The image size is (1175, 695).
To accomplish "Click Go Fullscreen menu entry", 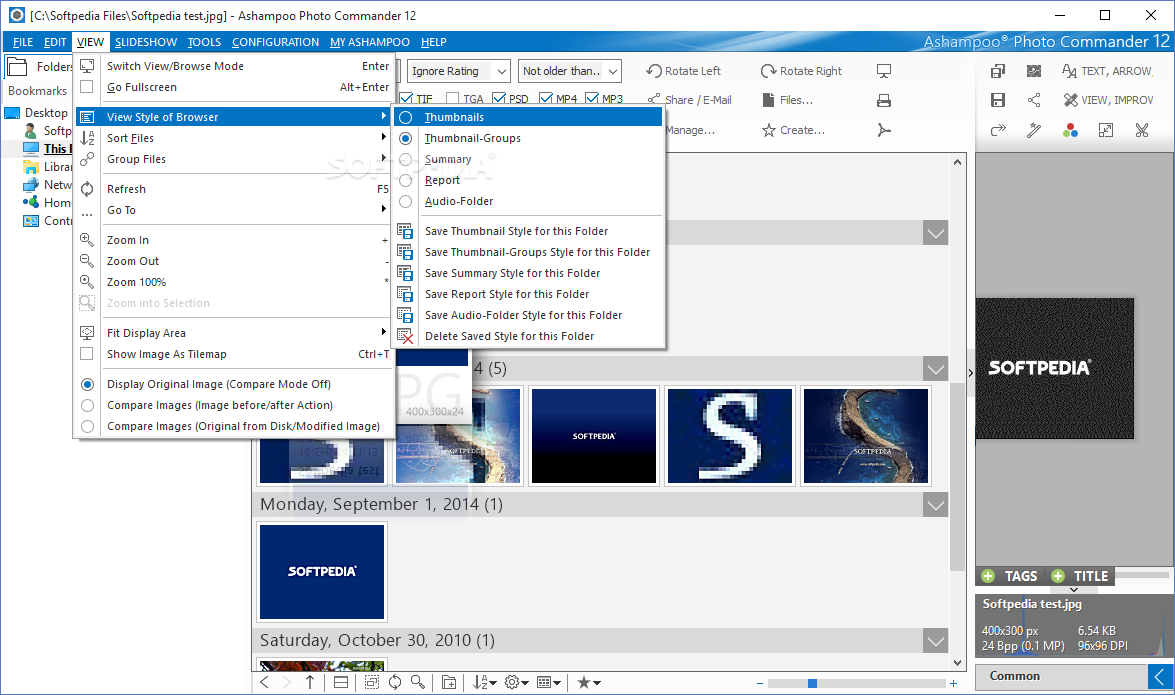I will pyautogui.click(x=235, y=87).
